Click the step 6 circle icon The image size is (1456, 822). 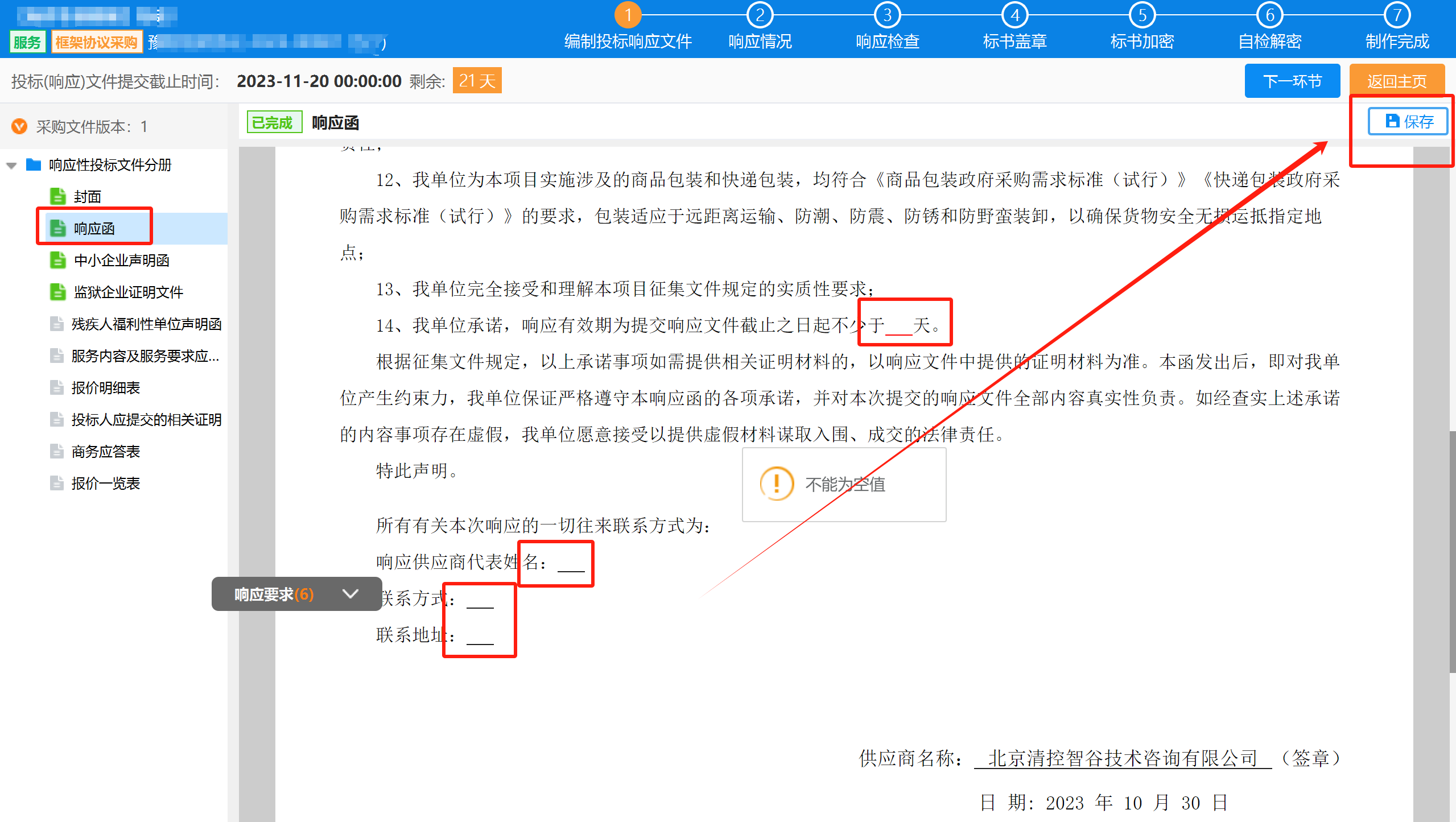(x=1269, y=15)
